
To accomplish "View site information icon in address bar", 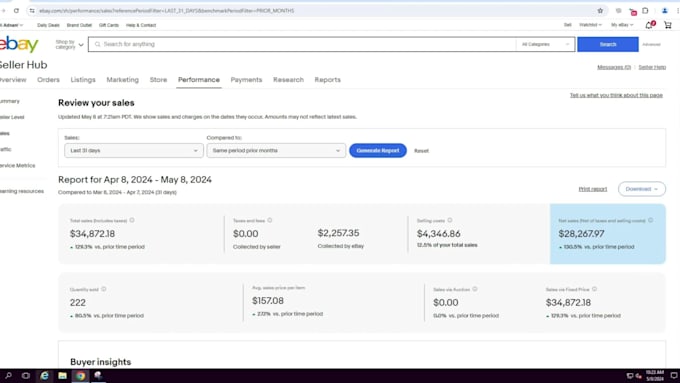I will coord(32,11).
